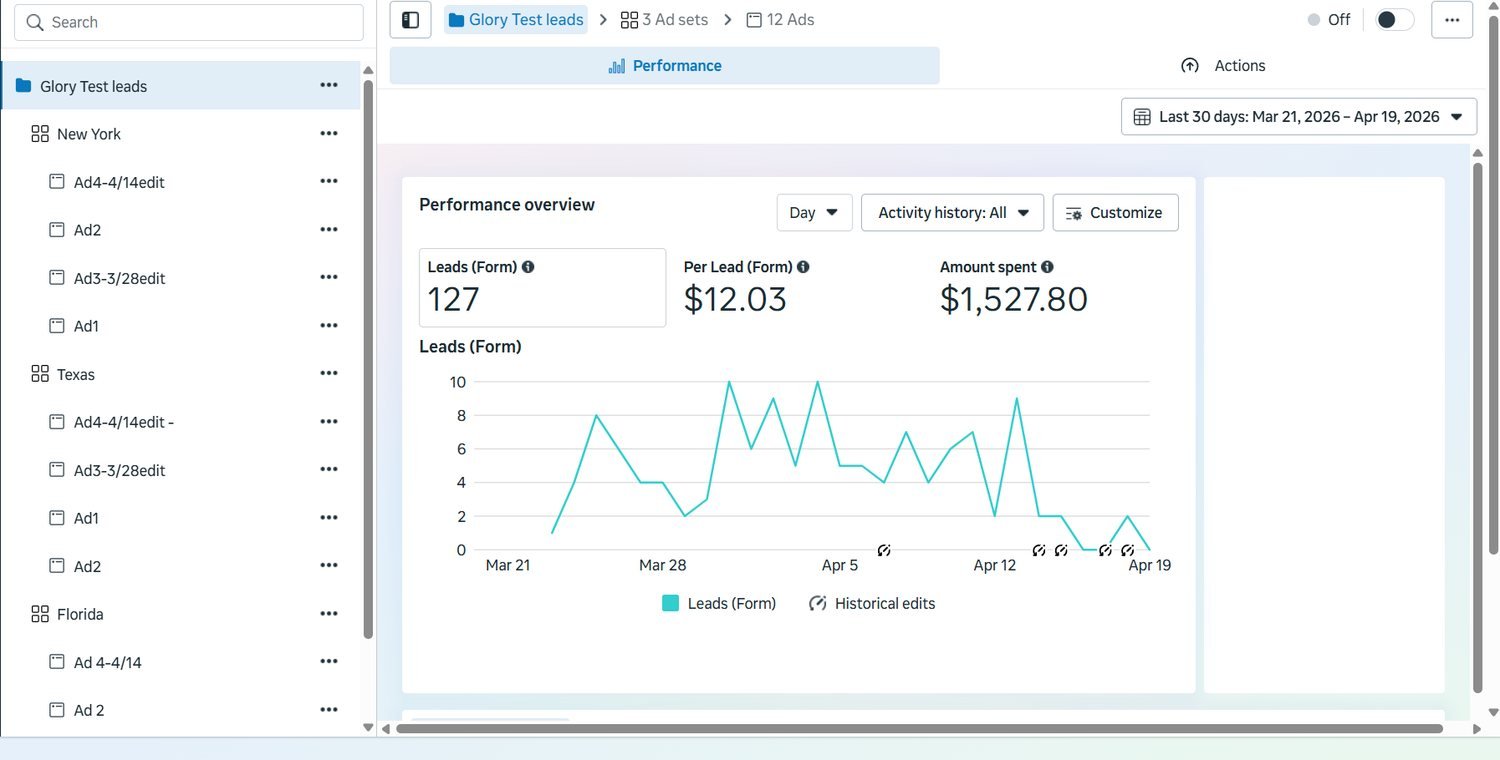1500x760 pixels.
Task: Open options for Ad3-3/28edit under Texas
Action: point(329,469)
